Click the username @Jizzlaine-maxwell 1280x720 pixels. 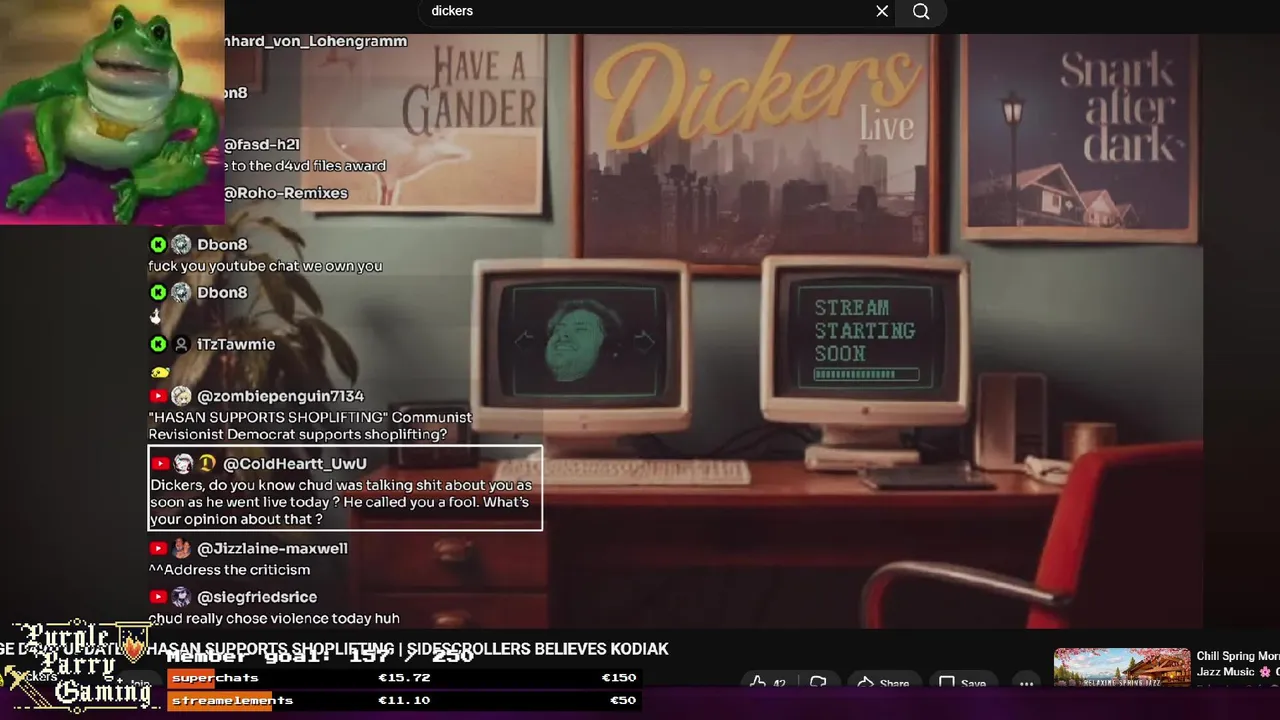[x=273, y=548]
